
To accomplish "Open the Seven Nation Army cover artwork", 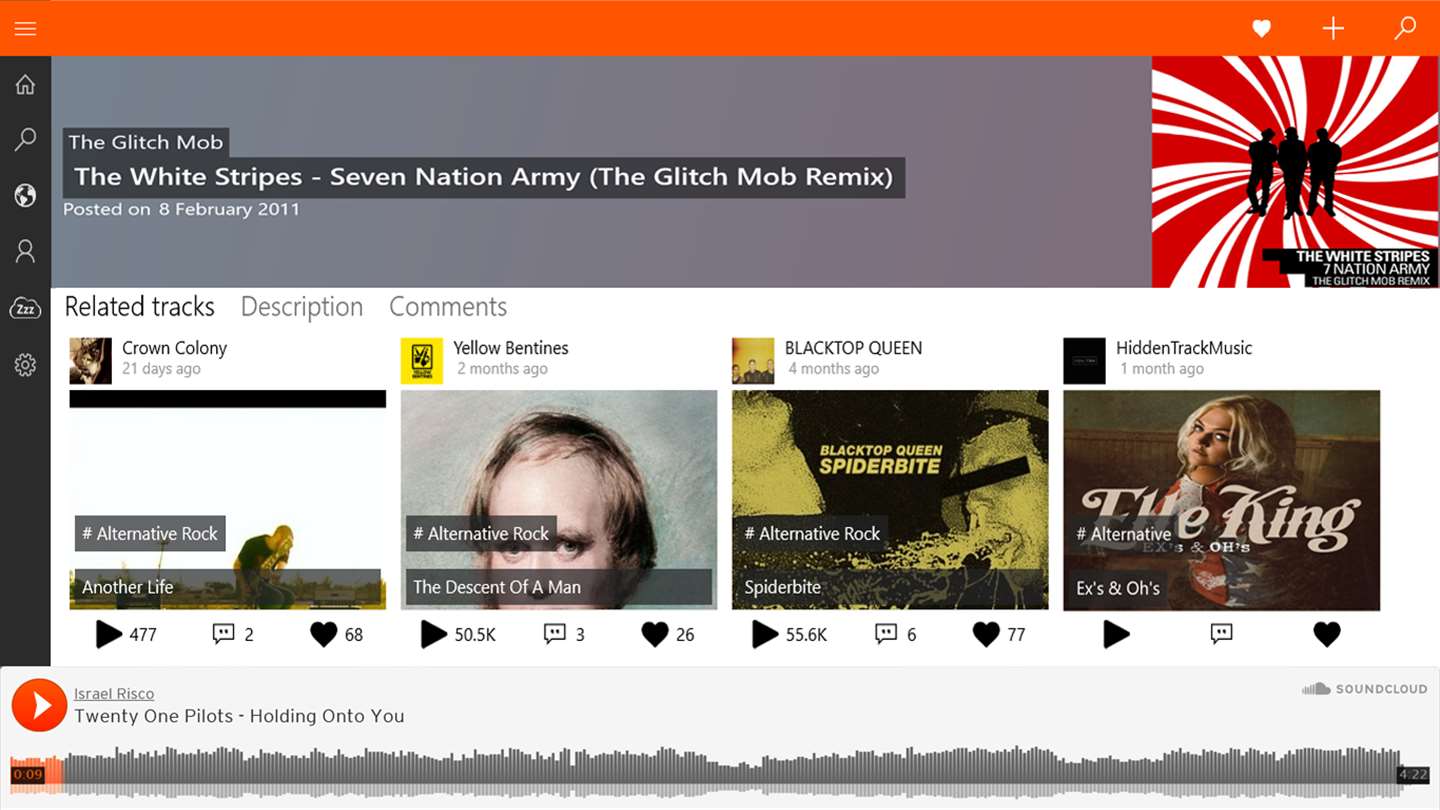I will point(1295,172).
